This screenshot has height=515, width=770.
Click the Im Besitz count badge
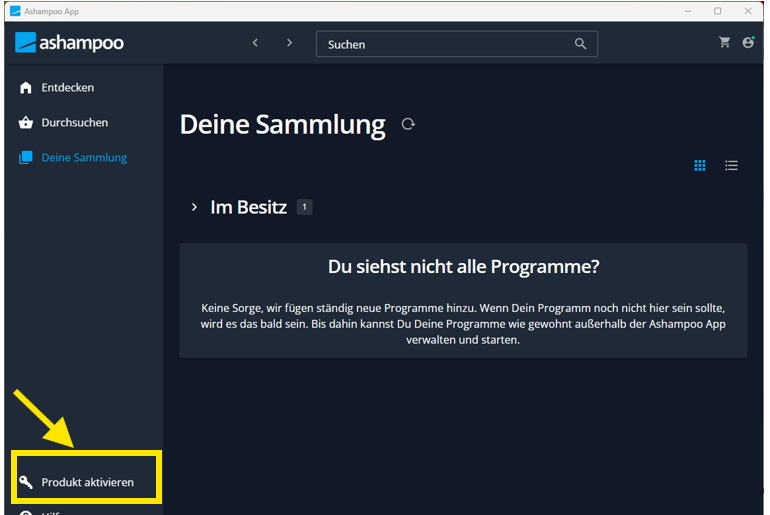(304, 207)
